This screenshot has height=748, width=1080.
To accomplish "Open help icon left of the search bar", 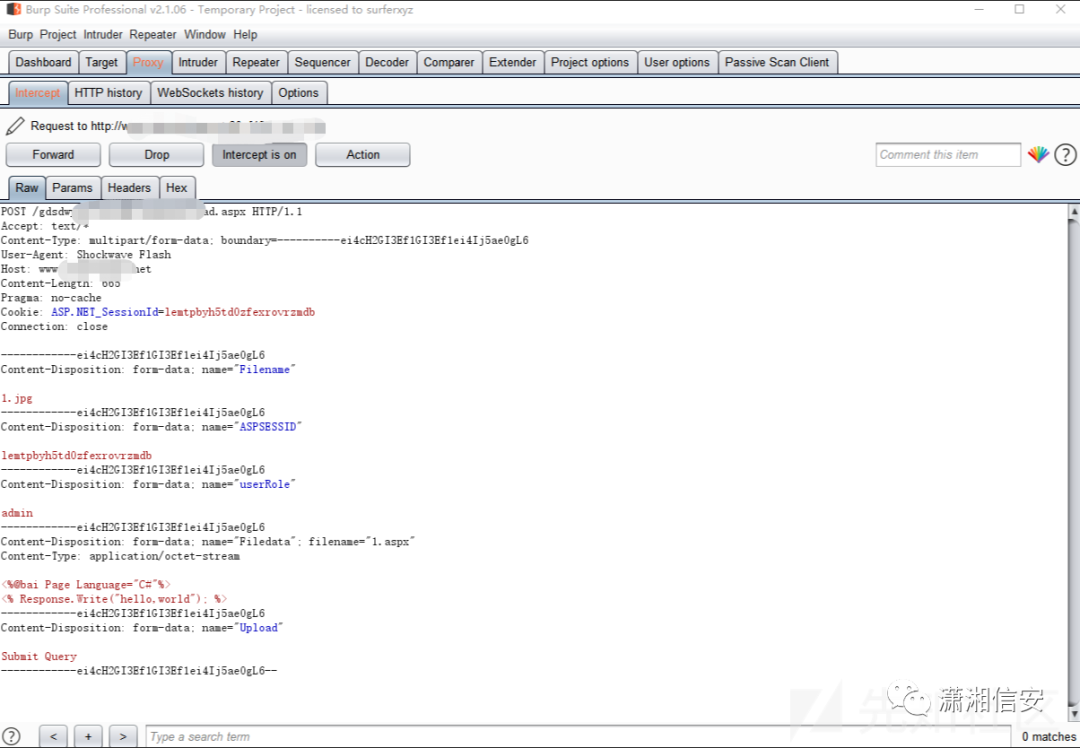I will (x=11, y=736).
